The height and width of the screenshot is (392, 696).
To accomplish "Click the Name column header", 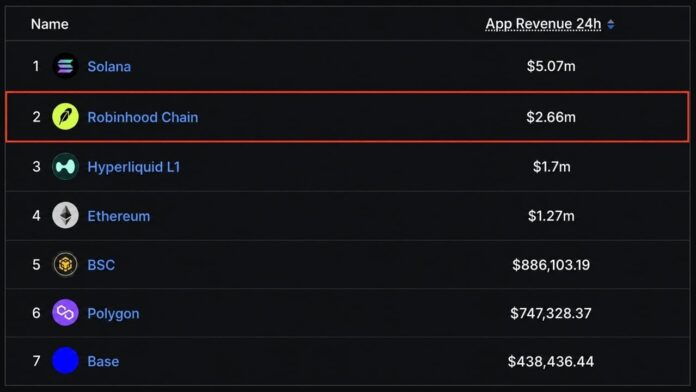I will point(50,24).
